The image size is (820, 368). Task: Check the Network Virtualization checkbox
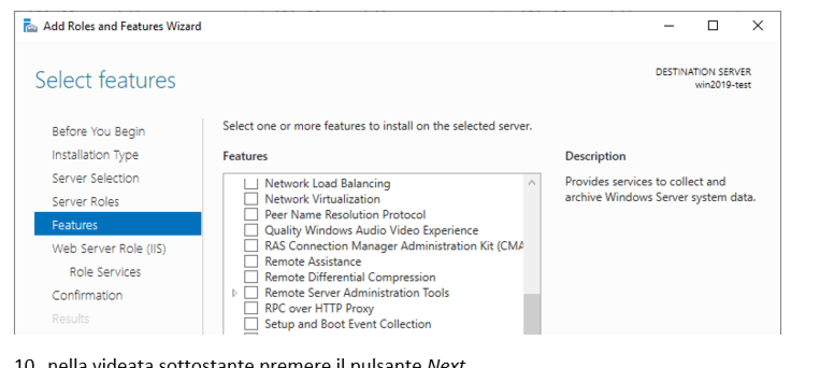click(x=252, y=199)
